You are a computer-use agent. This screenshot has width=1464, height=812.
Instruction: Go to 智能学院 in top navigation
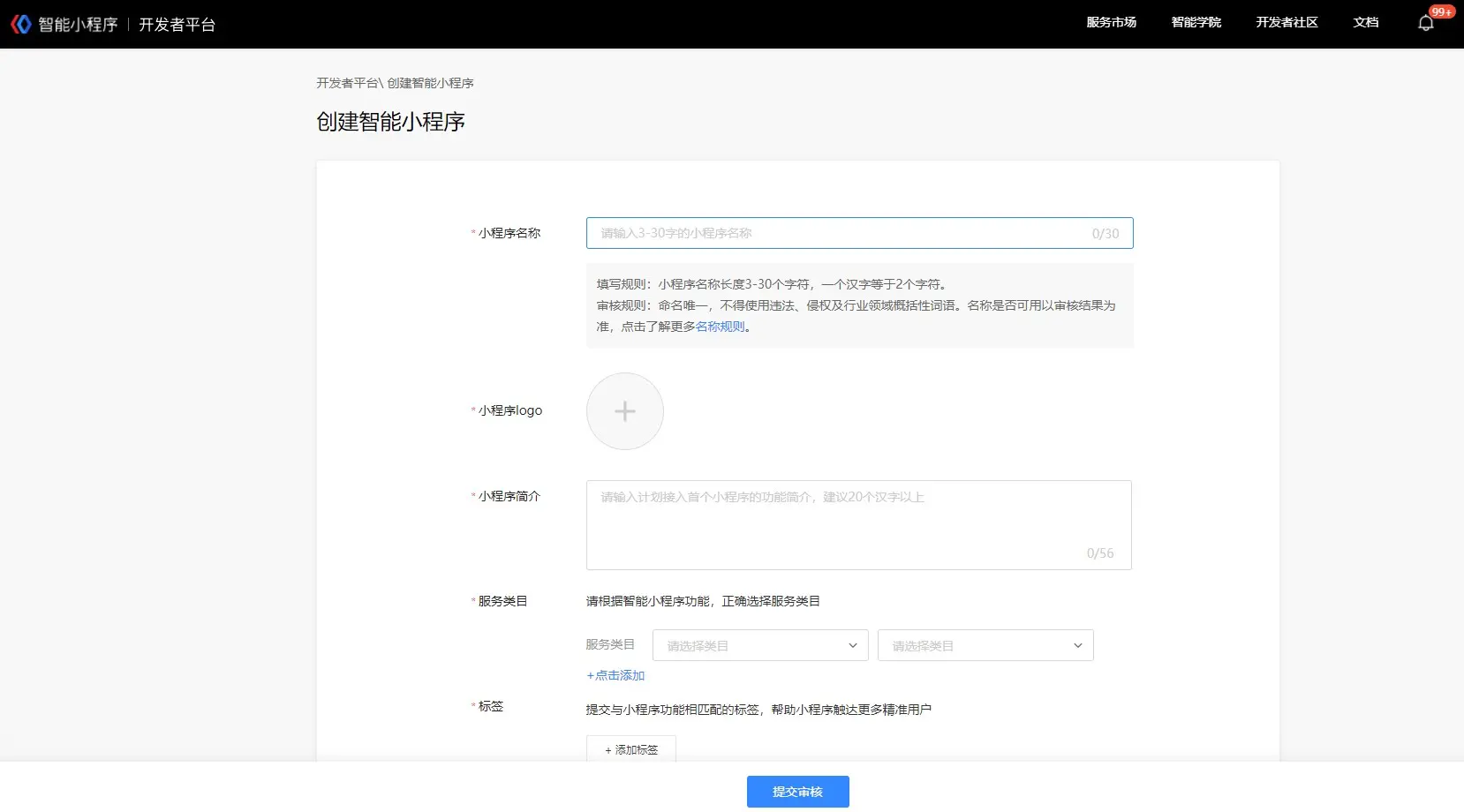tap(1196, 23)
